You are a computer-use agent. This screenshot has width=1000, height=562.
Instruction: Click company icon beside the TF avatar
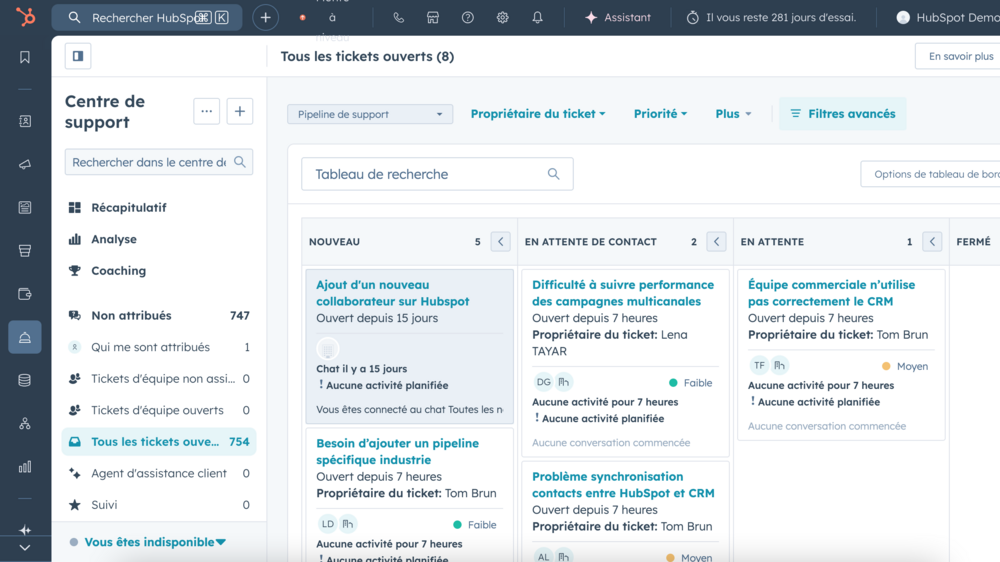click(779, 366)
